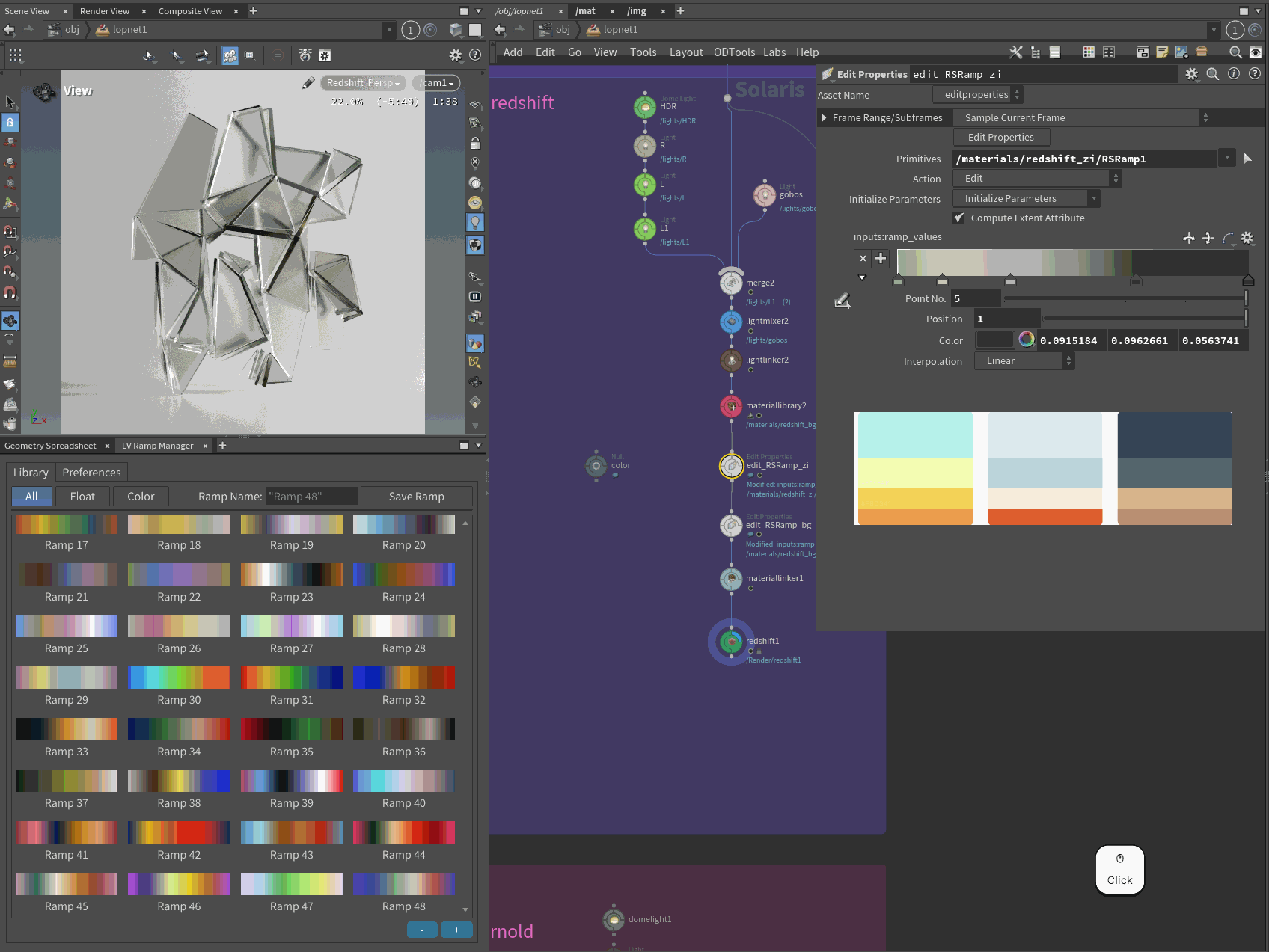Click the Save Ramp button
1269x952 pixels.
(417, 496)
